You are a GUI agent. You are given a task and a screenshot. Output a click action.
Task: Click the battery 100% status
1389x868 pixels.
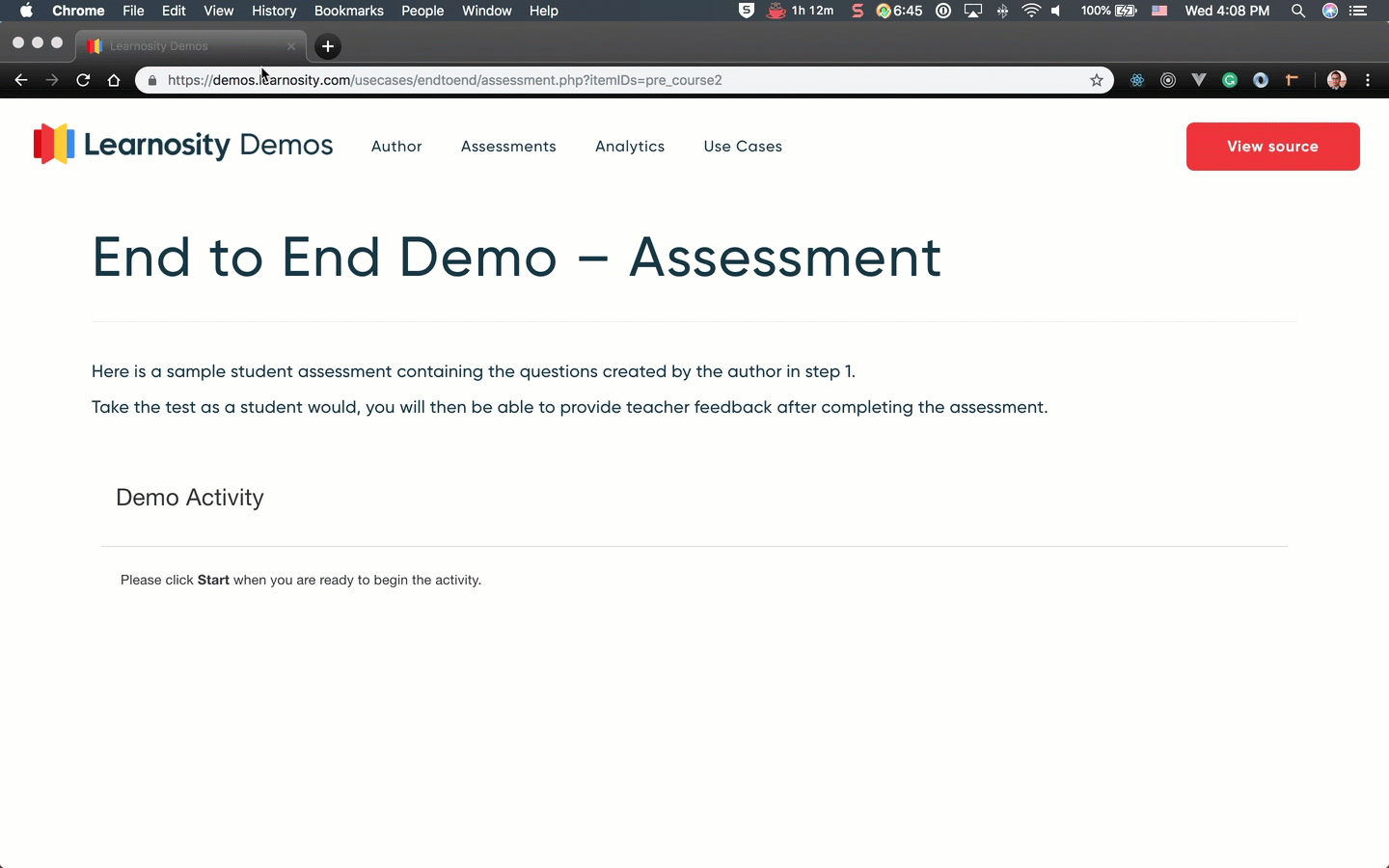pos(1109,11)
